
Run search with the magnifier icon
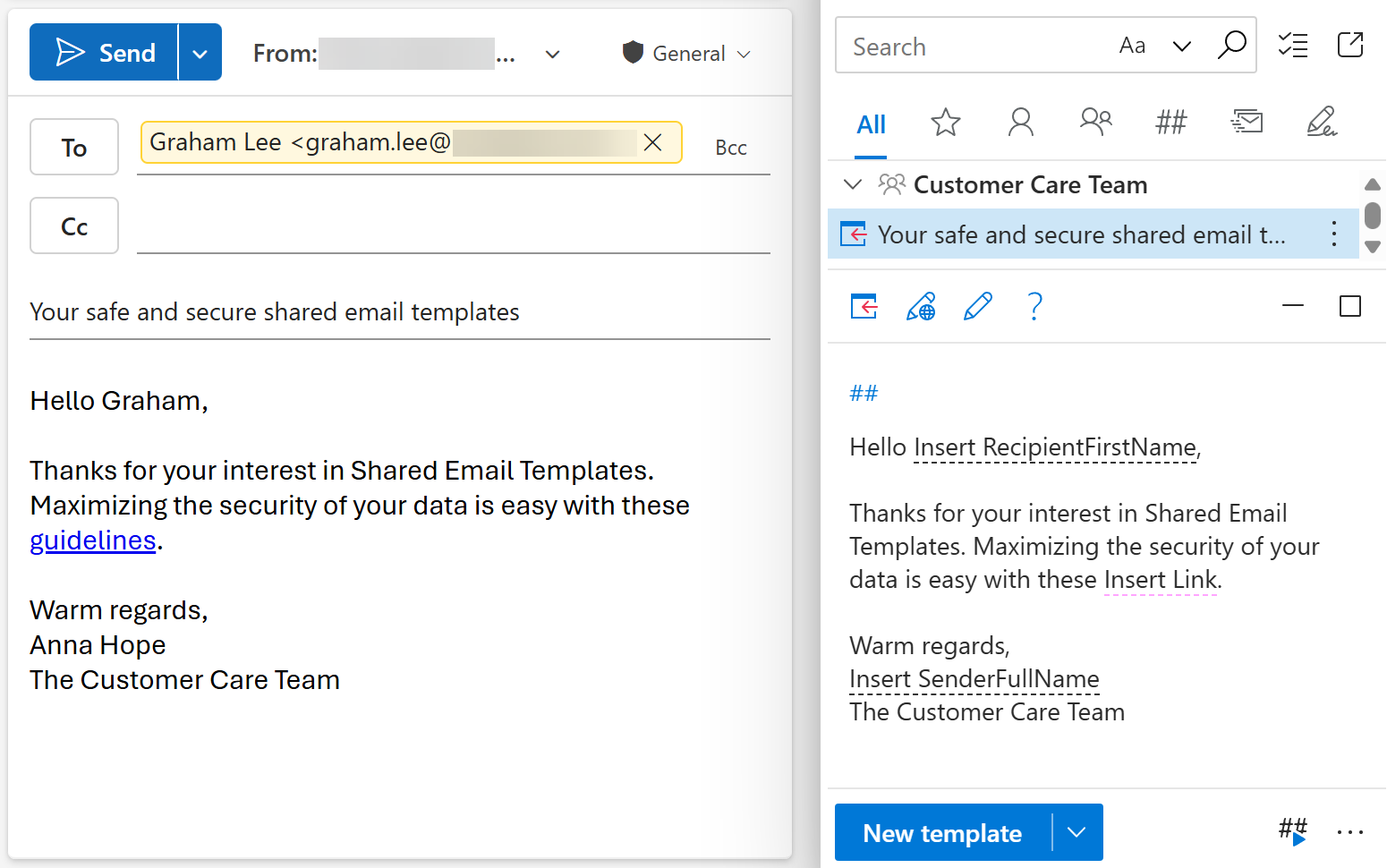[1232, 45]
